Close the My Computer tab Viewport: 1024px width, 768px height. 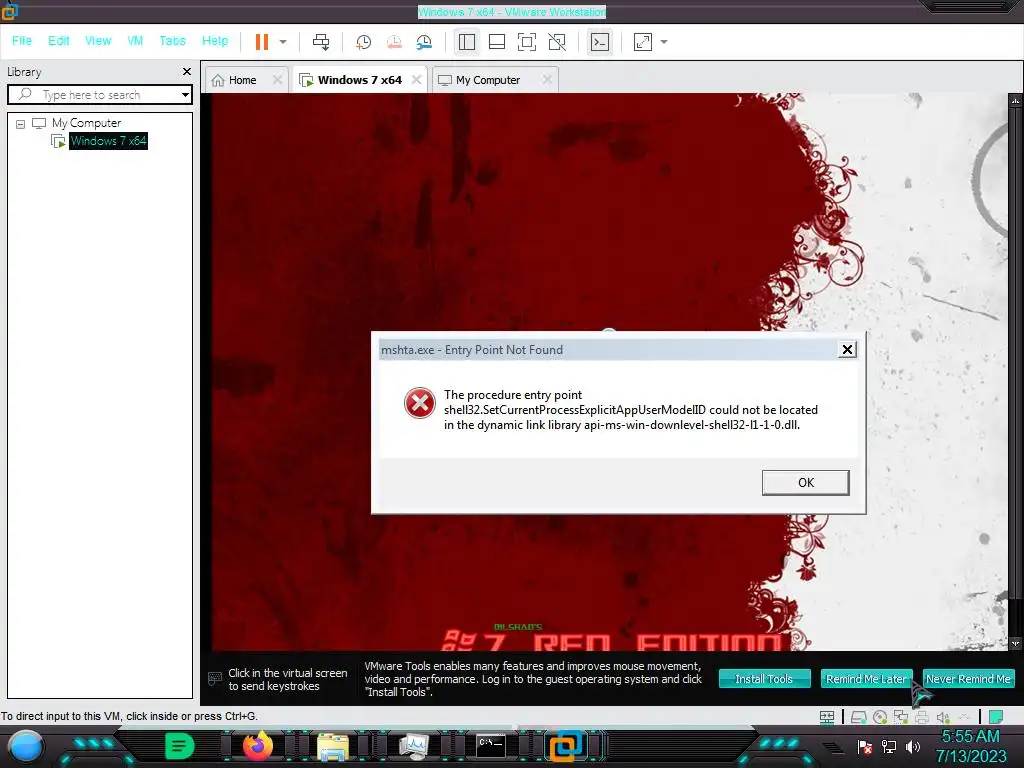pyautogui.click(x=547, y=80)
